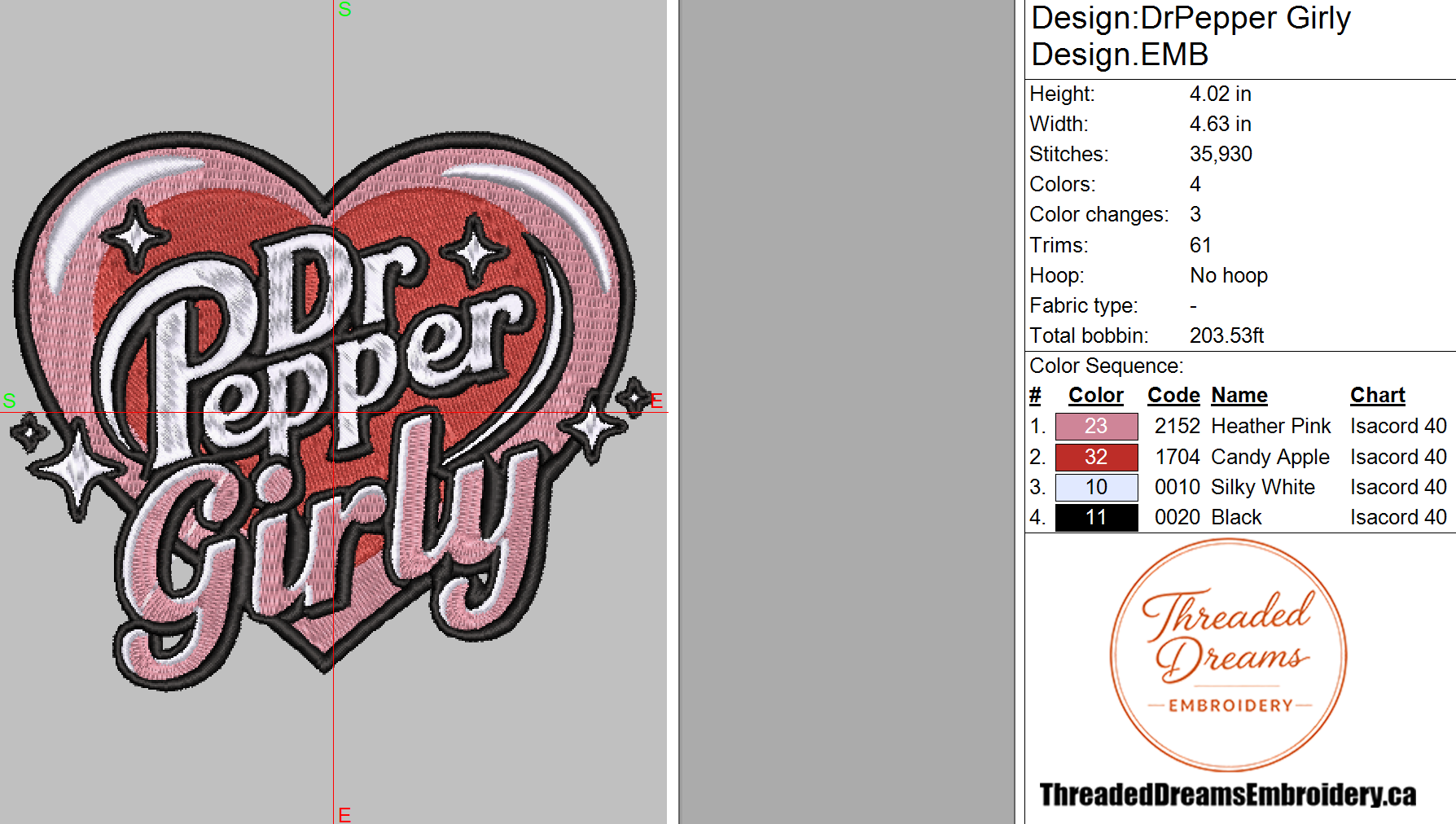
Task: Click the Chart column header
Action: click(1378, 395)
